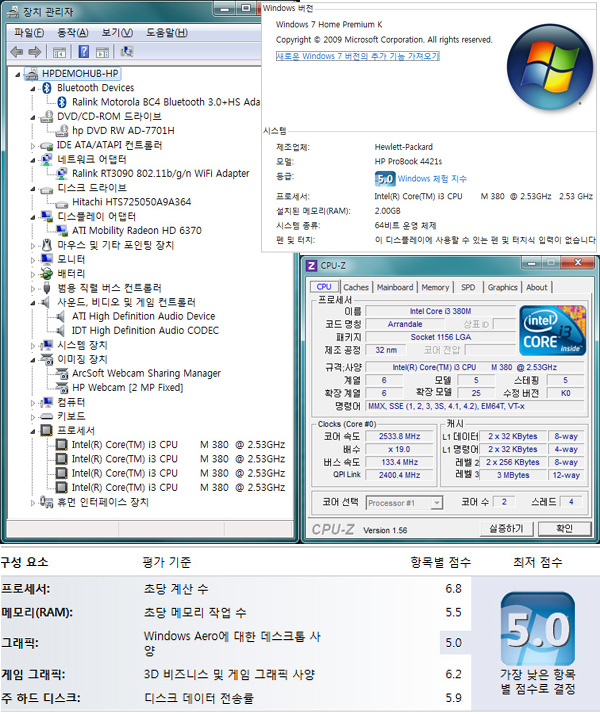The width and height of the screenshot is (600, 714).
Task: Click the Intel Core i3 inside logo in CPU-Z
Action: pyautogui.click(x=553, y=331)
